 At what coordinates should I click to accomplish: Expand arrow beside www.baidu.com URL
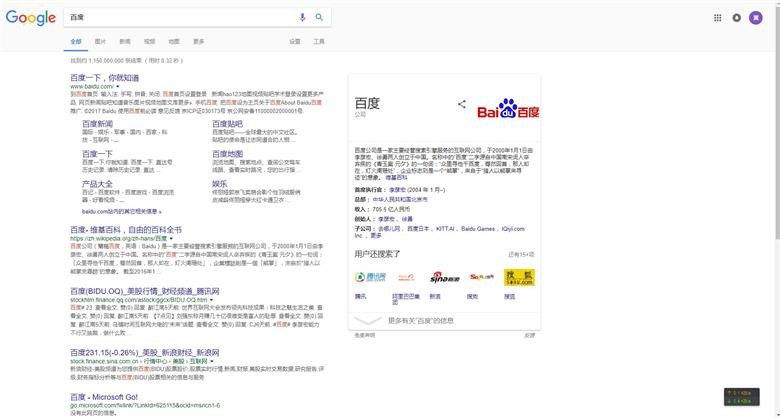[x=118, y=87]
